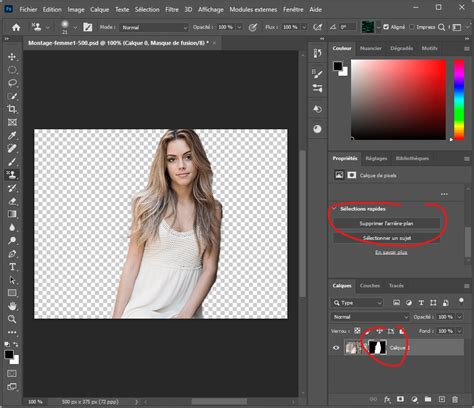This screenshot has height=408, width=474.
Task: Select the Hand tool
Action: pyautogui.click(x=12, y=306)
